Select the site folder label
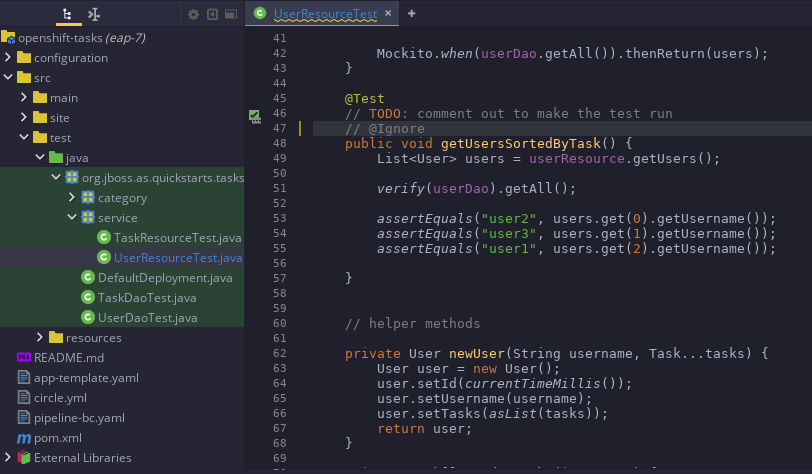Image resolution: width=812 pixels, height=474 pixels. tap(60, 118)
